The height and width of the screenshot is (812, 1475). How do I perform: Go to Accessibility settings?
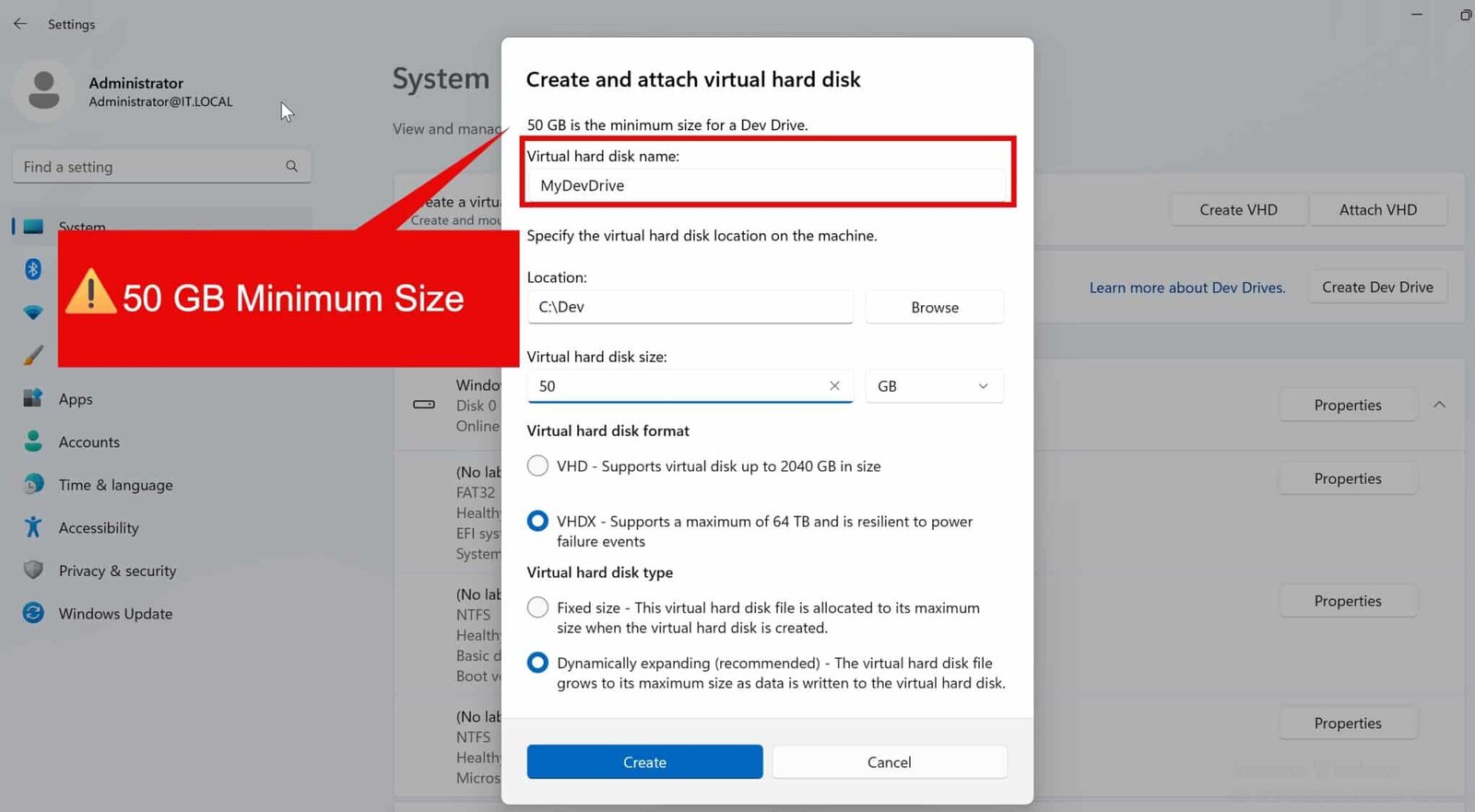pos(99,527)
